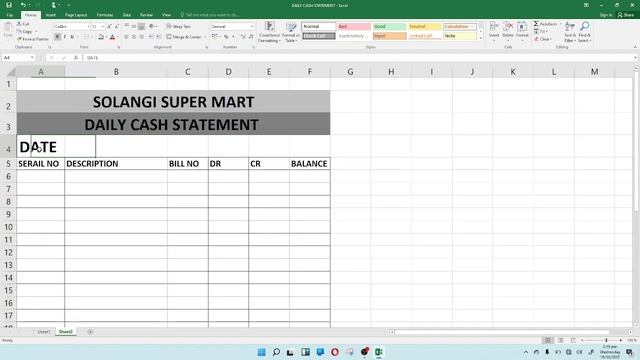This screenshot has height=360, width=640.
Task: Undo the last action
Action: [x=23, y=5]
